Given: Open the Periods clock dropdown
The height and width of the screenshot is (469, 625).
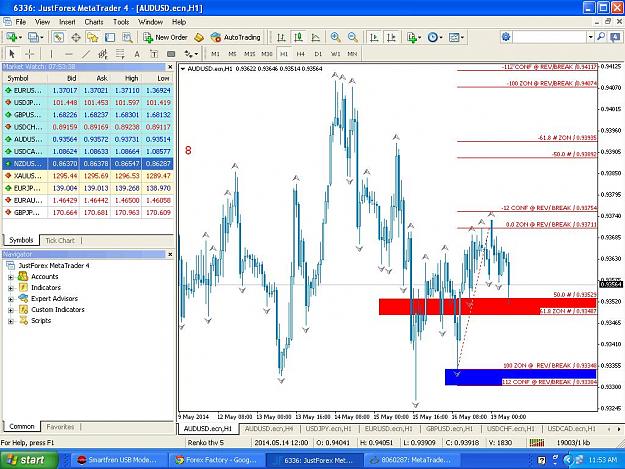Looking at the screenshot, I should pyautogui.click(x=435, y=37).
